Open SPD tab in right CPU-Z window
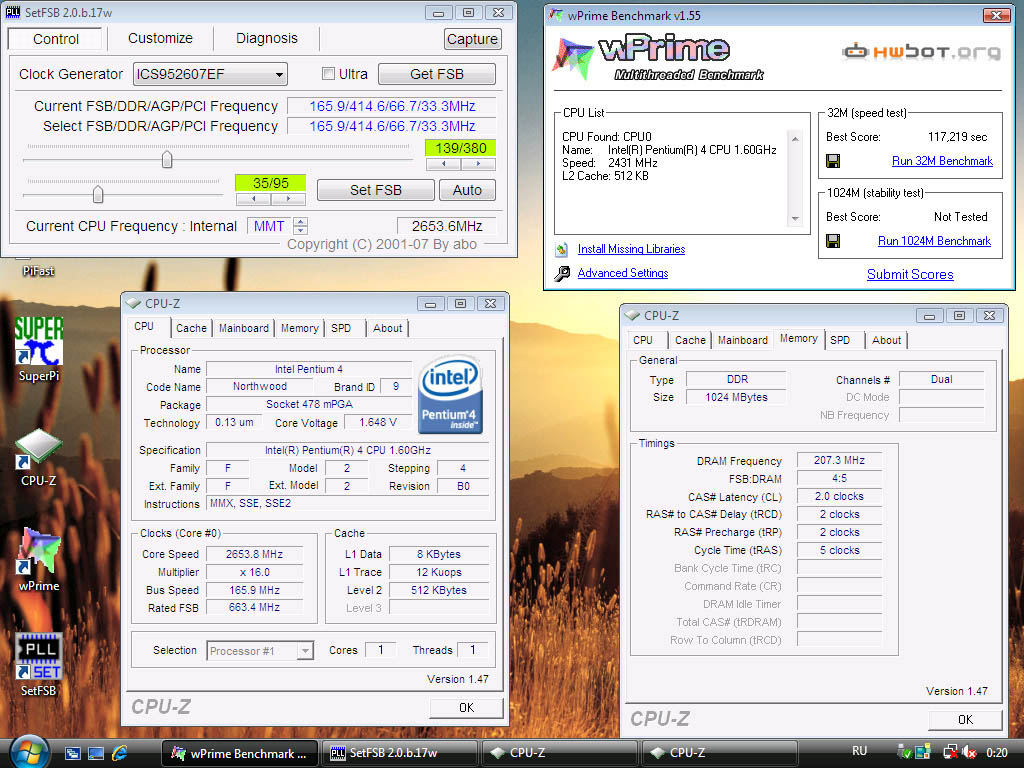Image resolution: width=1024 pixels, height=768 pixels. (x=840, y=340)
